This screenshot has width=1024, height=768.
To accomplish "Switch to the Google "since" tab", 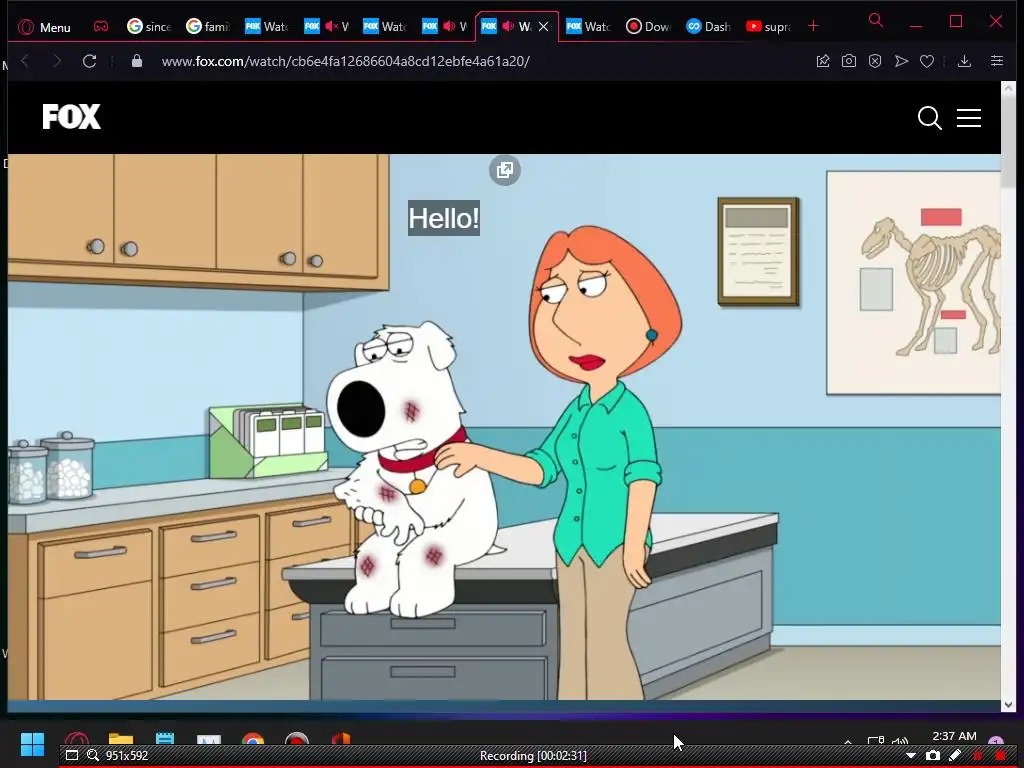I will [150, 27].
